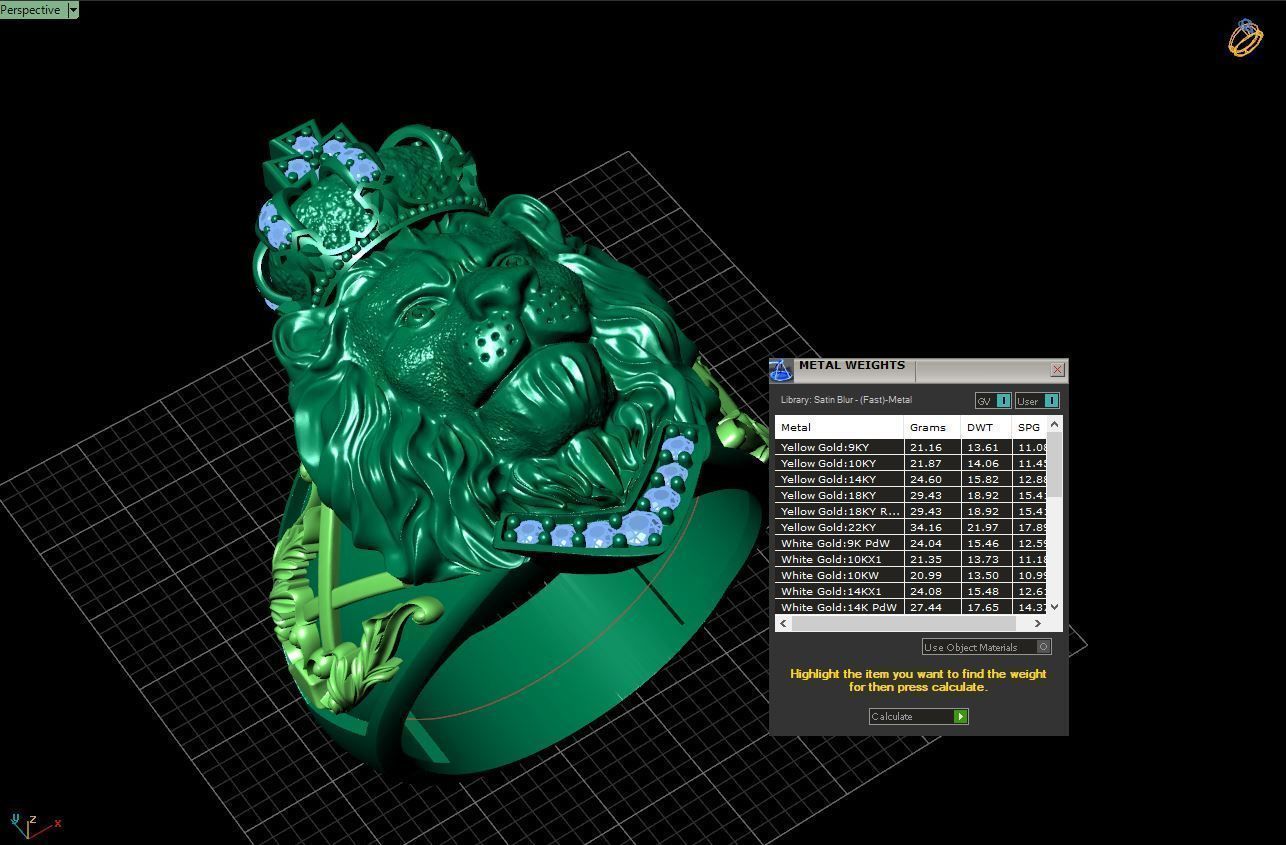The width and height of the screenshot is (1286, 845).
Task: Click the metal list vertical scrollbar thumb
Action: tap(1054, 464)
